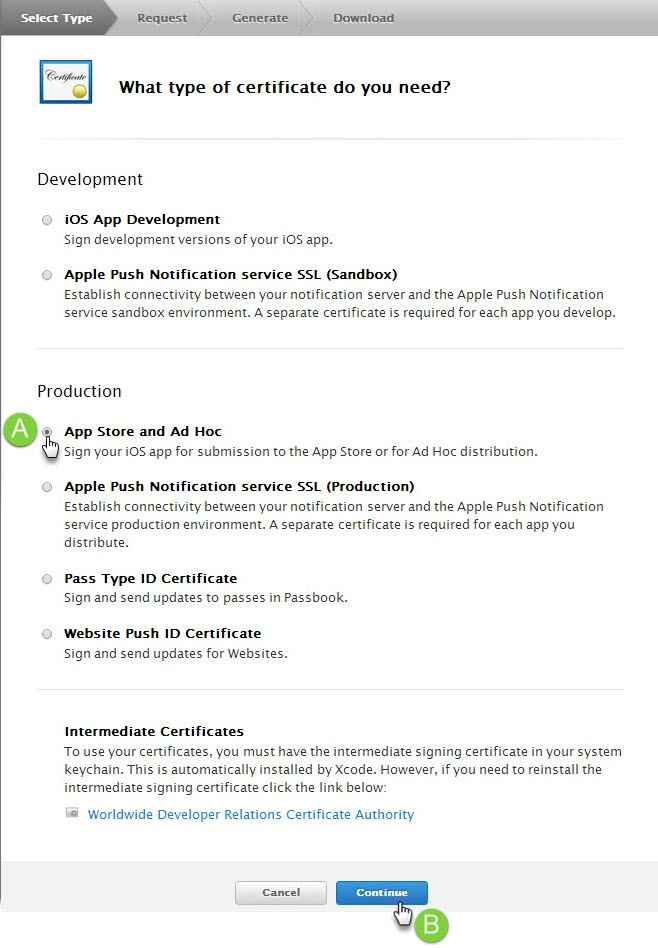Click the certificate icon beside the heading
This screenshot has width=658, height=948.
click(66, 82)
